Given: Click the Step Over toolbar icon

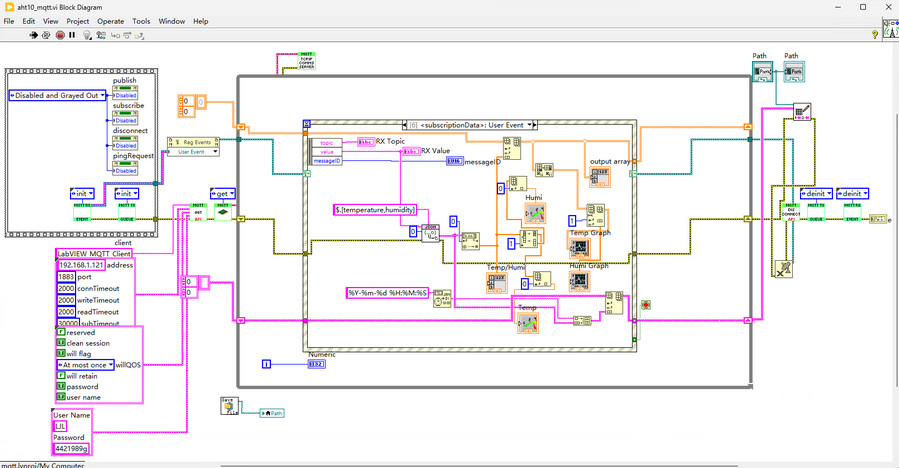Looking at the screenshot, I should coord(127,35).
